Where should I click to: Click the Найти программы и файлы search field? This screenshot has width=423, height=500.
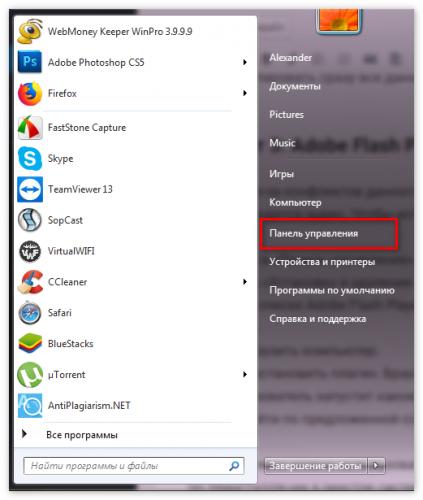pos(134,466)
